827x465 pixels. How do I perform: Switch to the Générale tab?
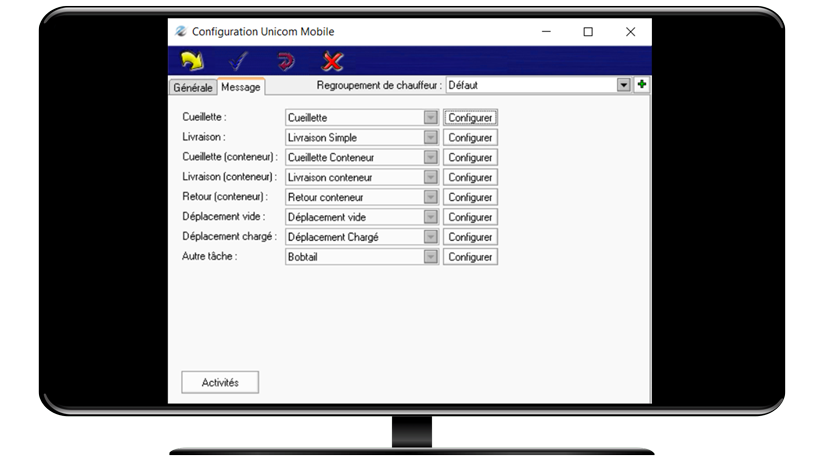coord(193,88)
